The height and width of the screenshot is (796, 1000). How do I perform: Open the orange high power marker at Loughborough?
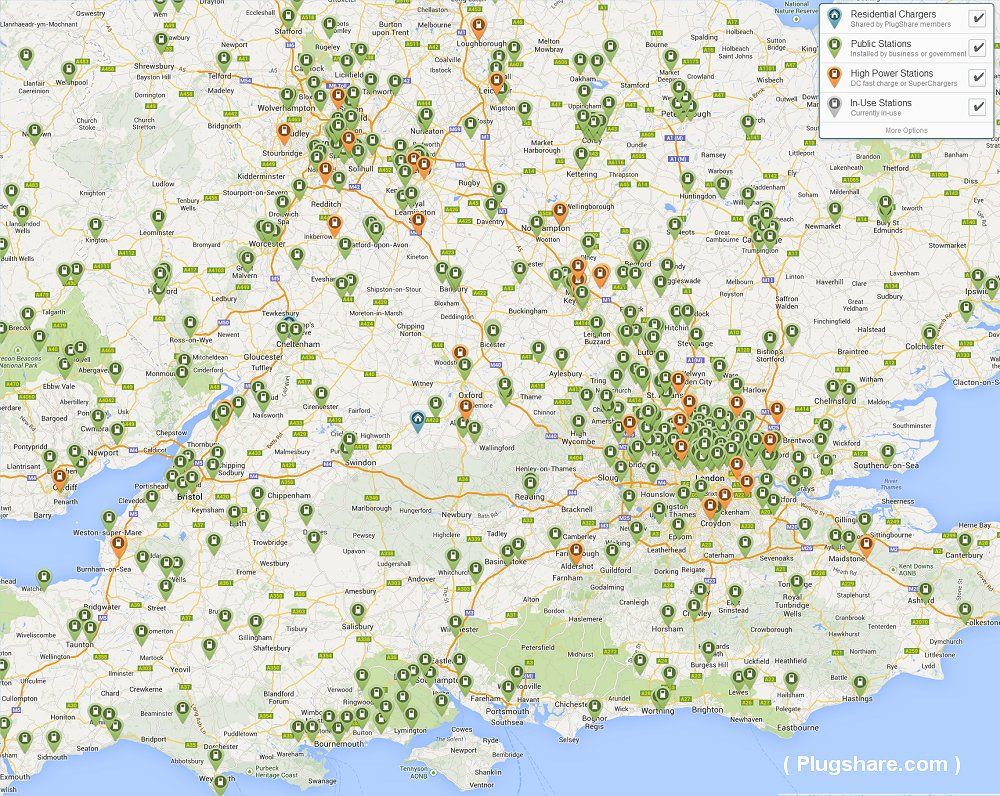[478, 28]
